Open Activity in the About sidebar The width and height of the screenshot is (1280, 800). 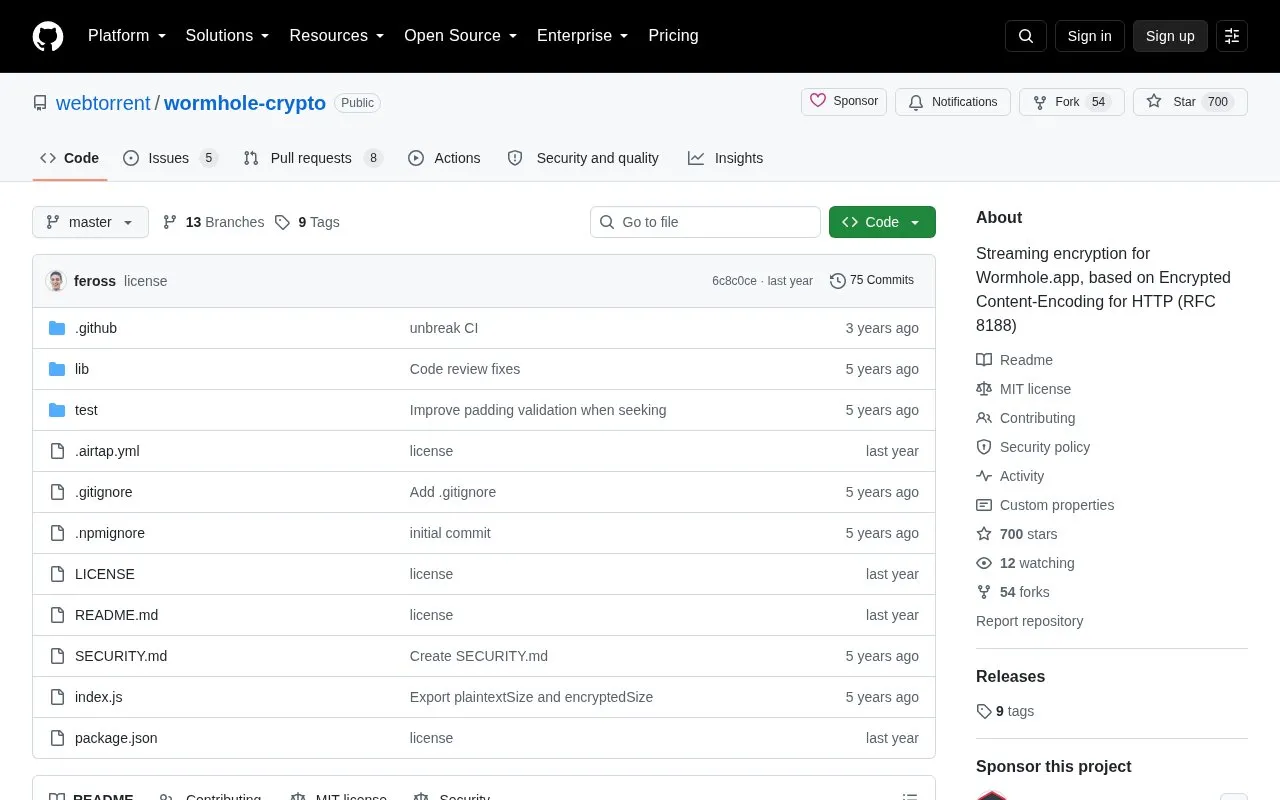[x=1010, y=476]
